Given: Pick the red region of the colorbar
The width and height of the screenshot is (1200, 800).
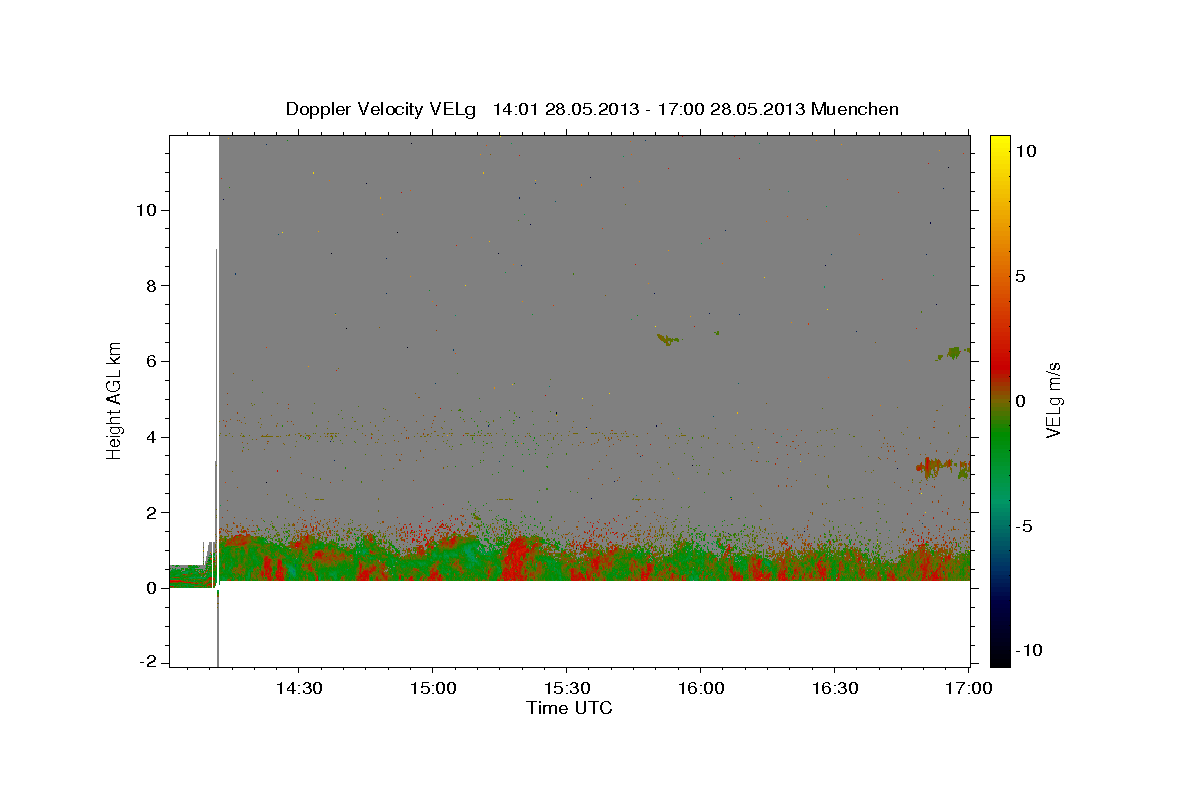Looking at the screenshot, I should pyautogui.click(x=1000, y=360).
